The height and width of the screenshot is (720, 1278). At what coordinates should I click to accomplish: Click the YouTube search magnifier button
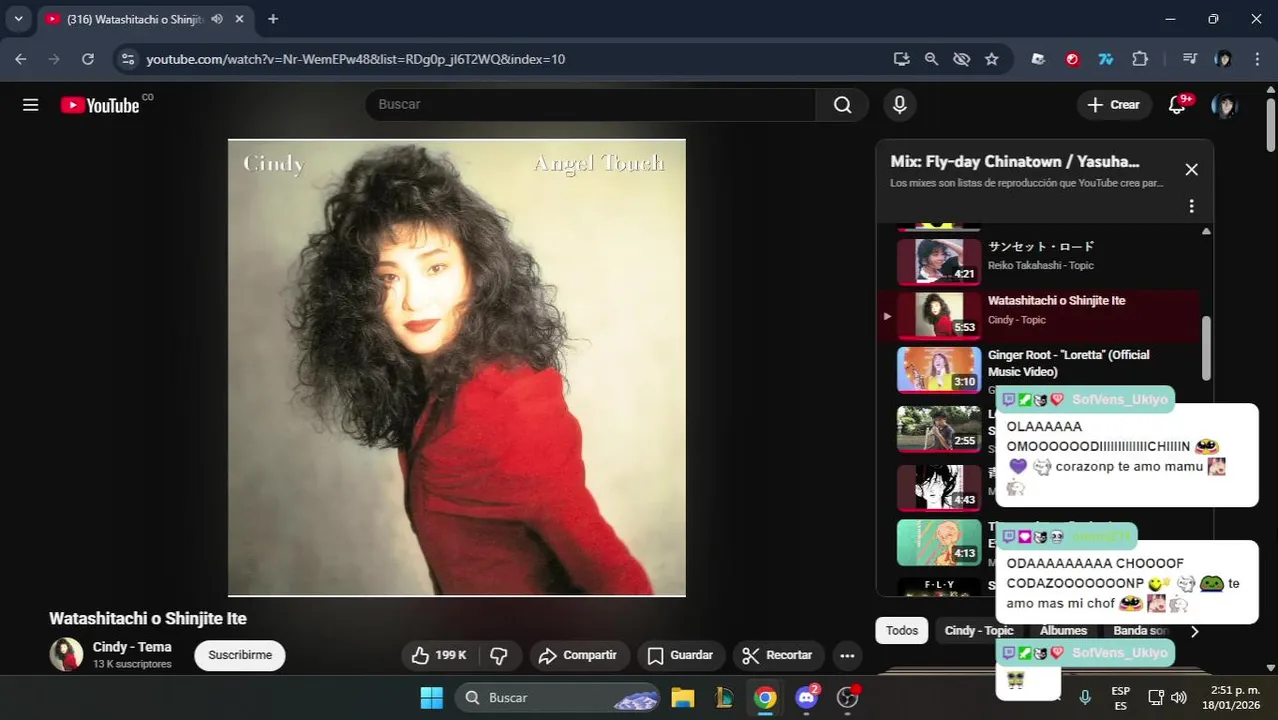click(843, 105)
